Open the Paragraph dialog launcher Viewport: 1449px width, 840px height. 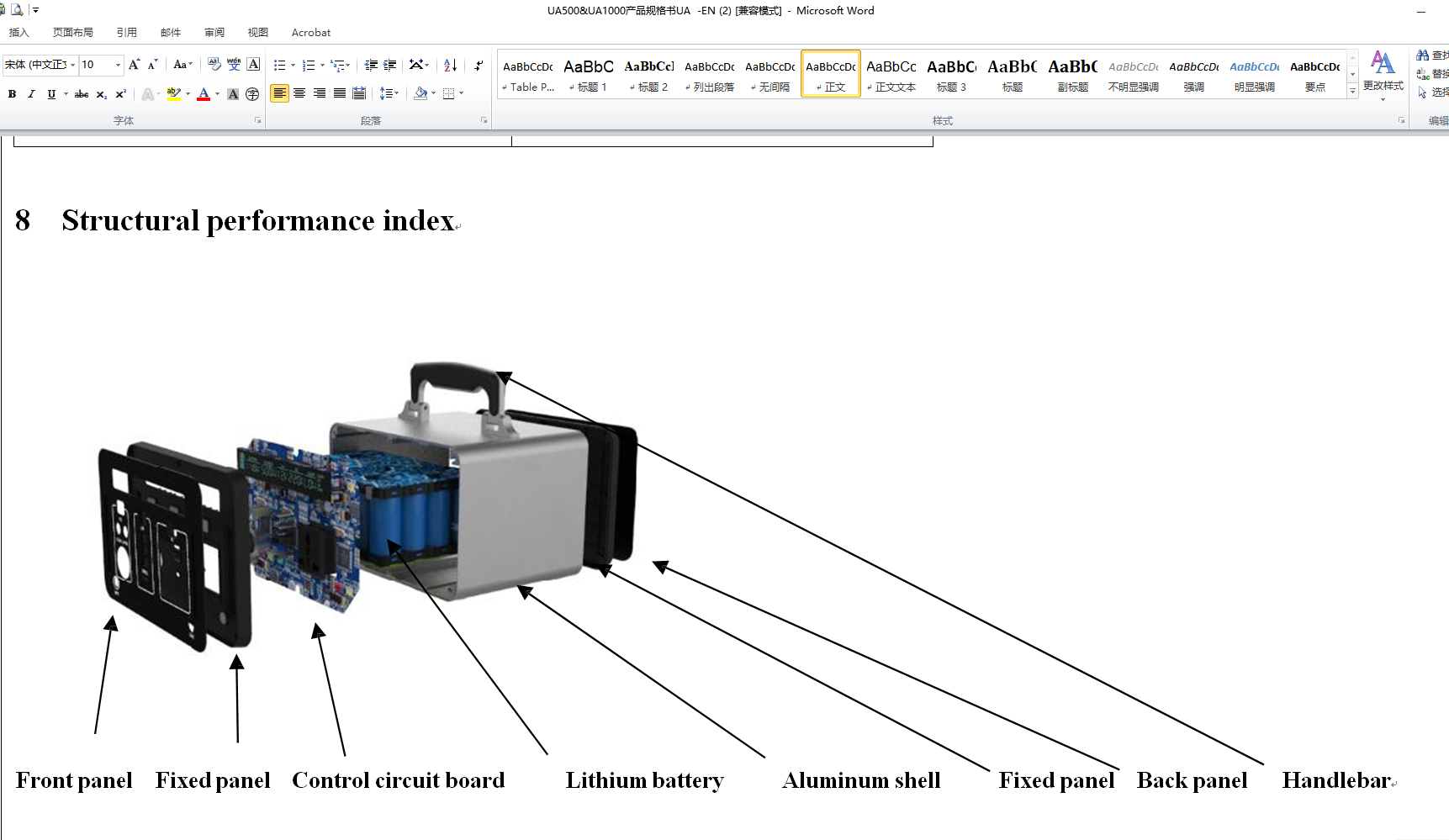(x=484, y=120)
